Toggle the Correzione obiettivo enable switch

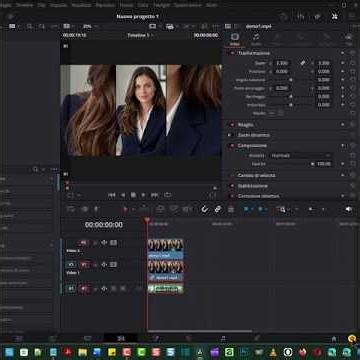coord(232,196)
